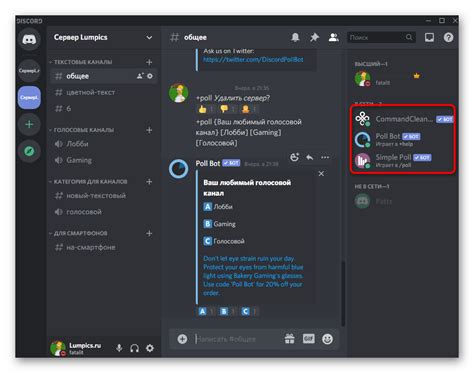Click invite people icon on общее channel
The width and height of the screenshot is (474, 373).
(140, 76)
